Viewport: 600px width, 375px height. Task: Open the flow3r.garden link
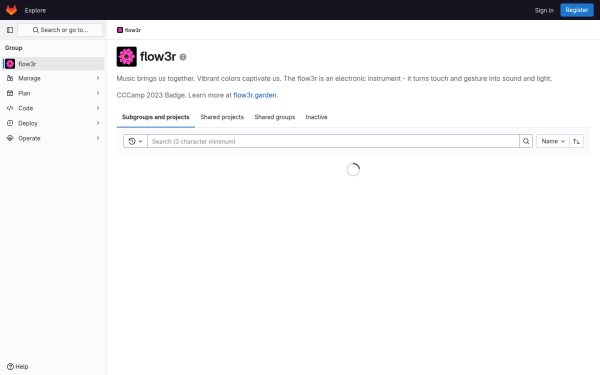(x=254, y=95)
